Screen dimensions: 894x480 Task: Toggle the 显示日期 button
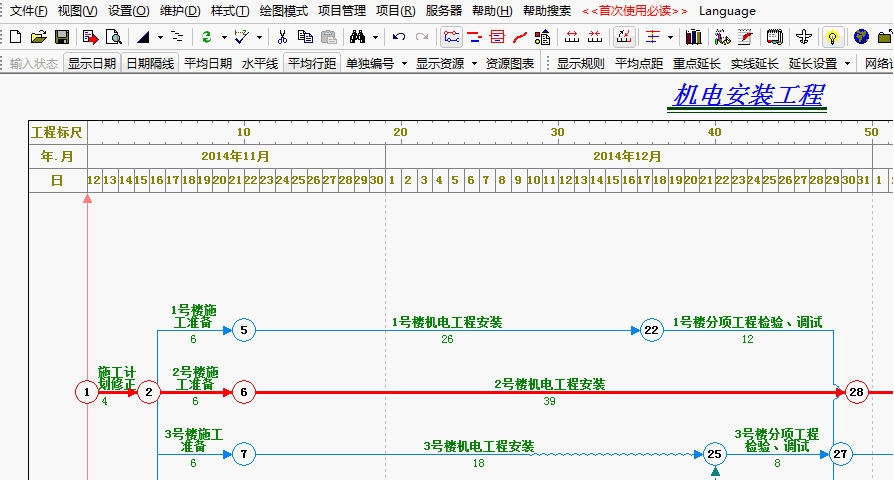[92, 63]
